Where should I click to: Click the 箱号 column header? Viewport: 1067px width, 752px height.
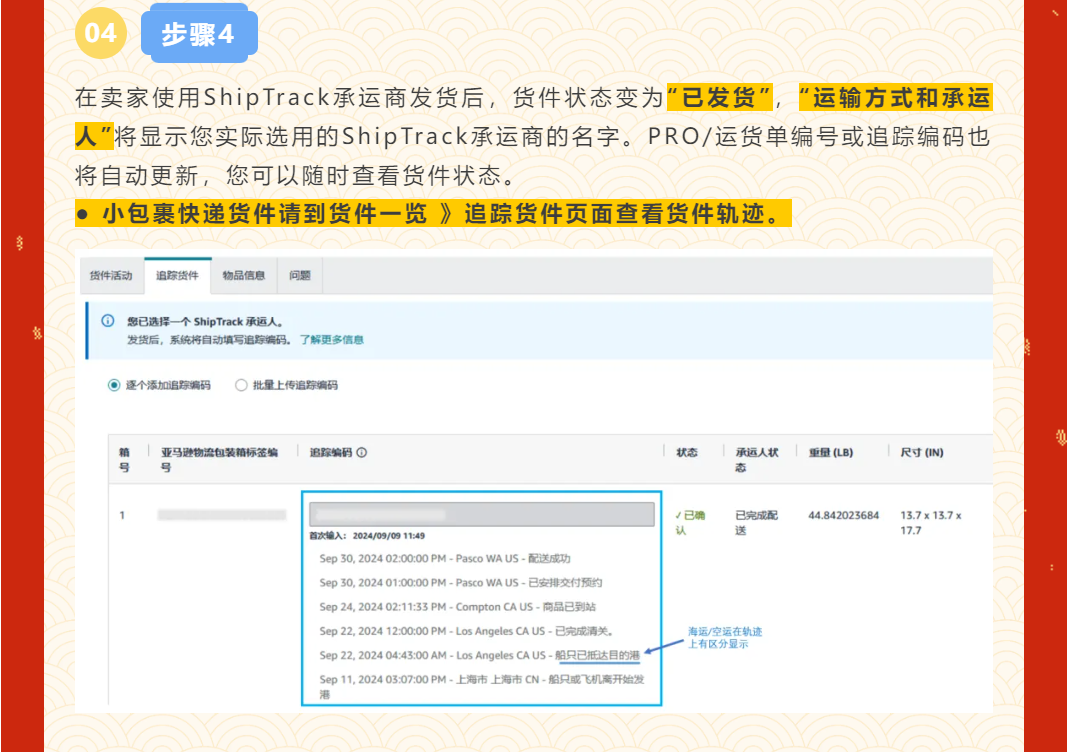125,459
